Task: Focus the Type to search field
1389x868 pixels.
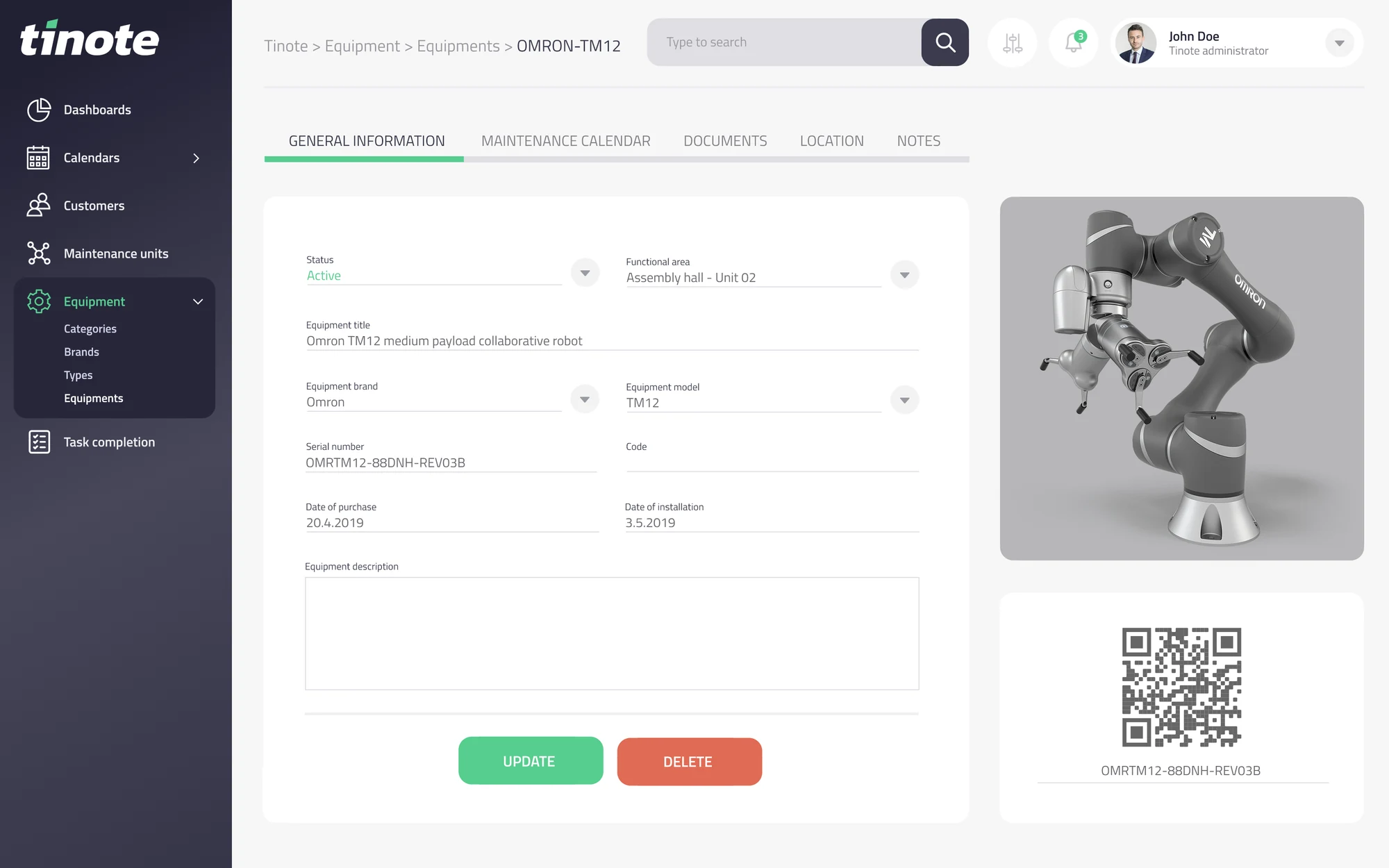Action: 784,42
